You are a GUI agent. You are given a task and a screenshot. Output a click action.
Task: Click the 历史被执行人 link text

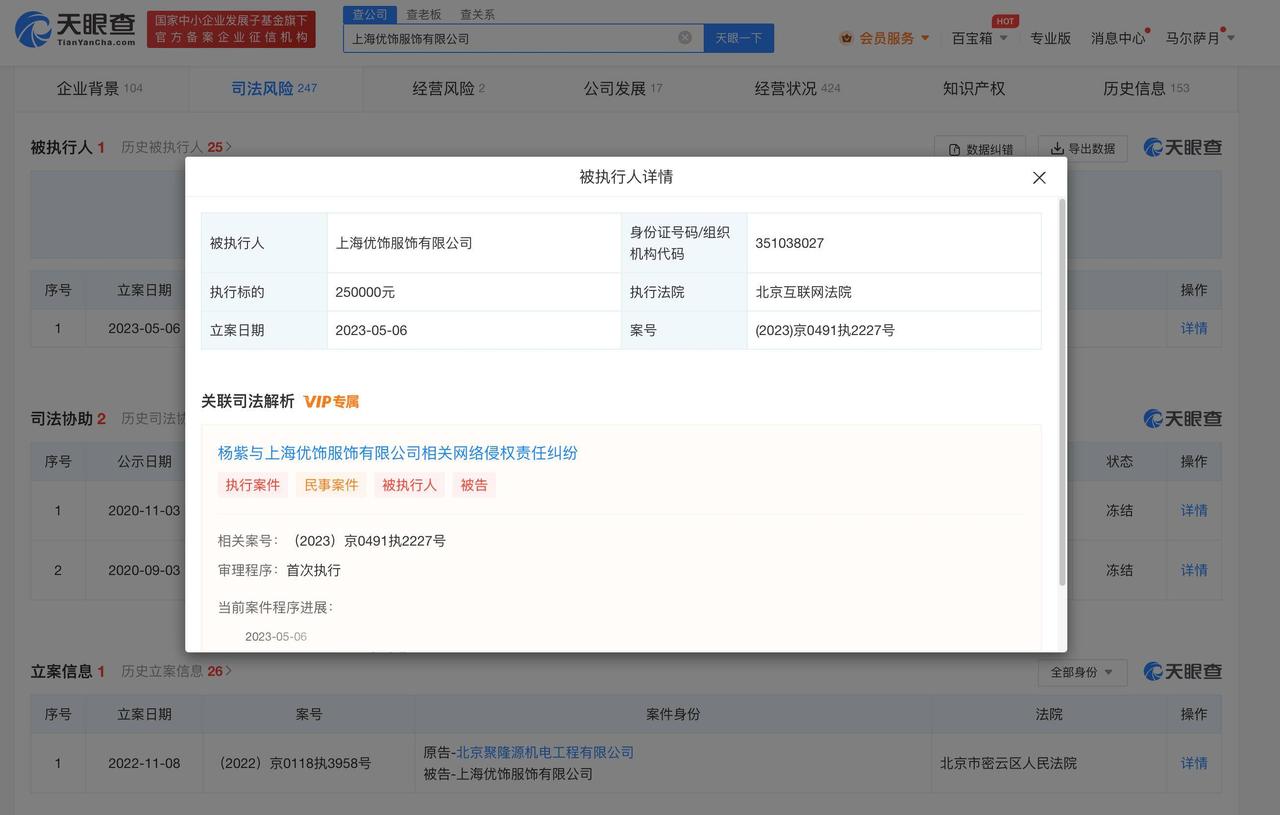pos(161,147)
